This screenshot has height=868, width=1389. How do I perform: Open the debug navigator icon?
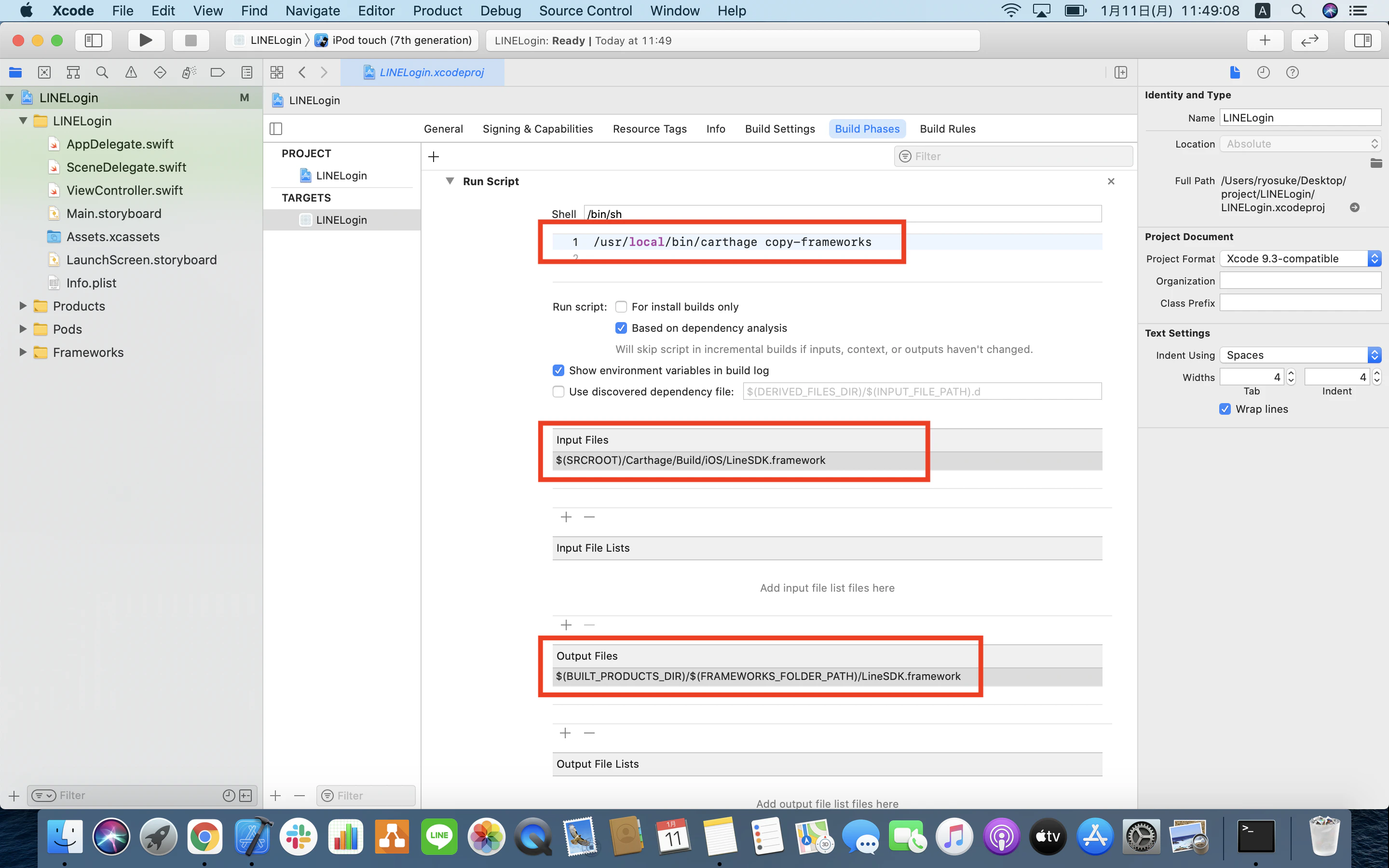point(189,72)
